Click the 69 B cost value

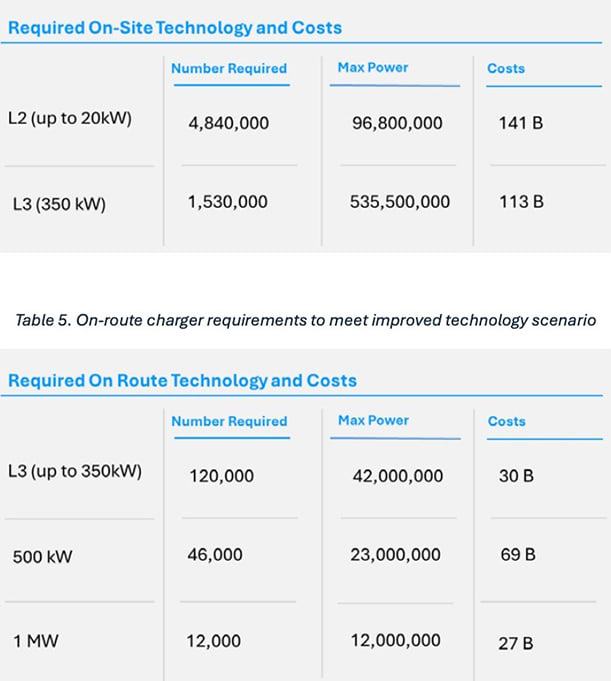point(516,554)
